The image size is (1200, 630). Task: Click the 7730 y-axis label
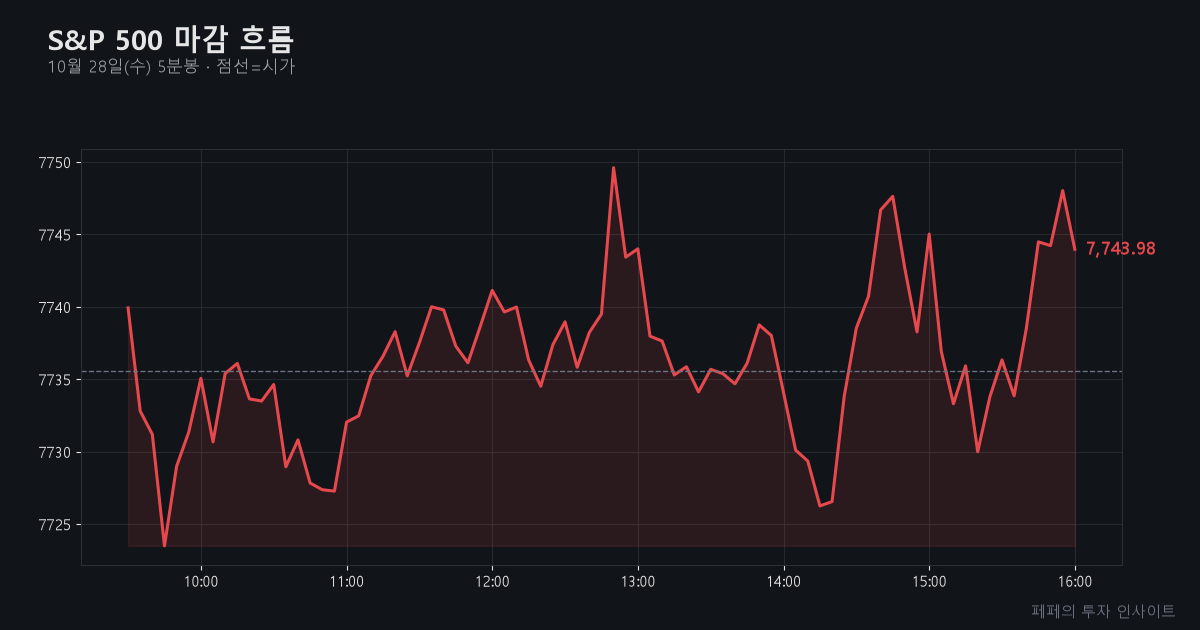point(56,453)
